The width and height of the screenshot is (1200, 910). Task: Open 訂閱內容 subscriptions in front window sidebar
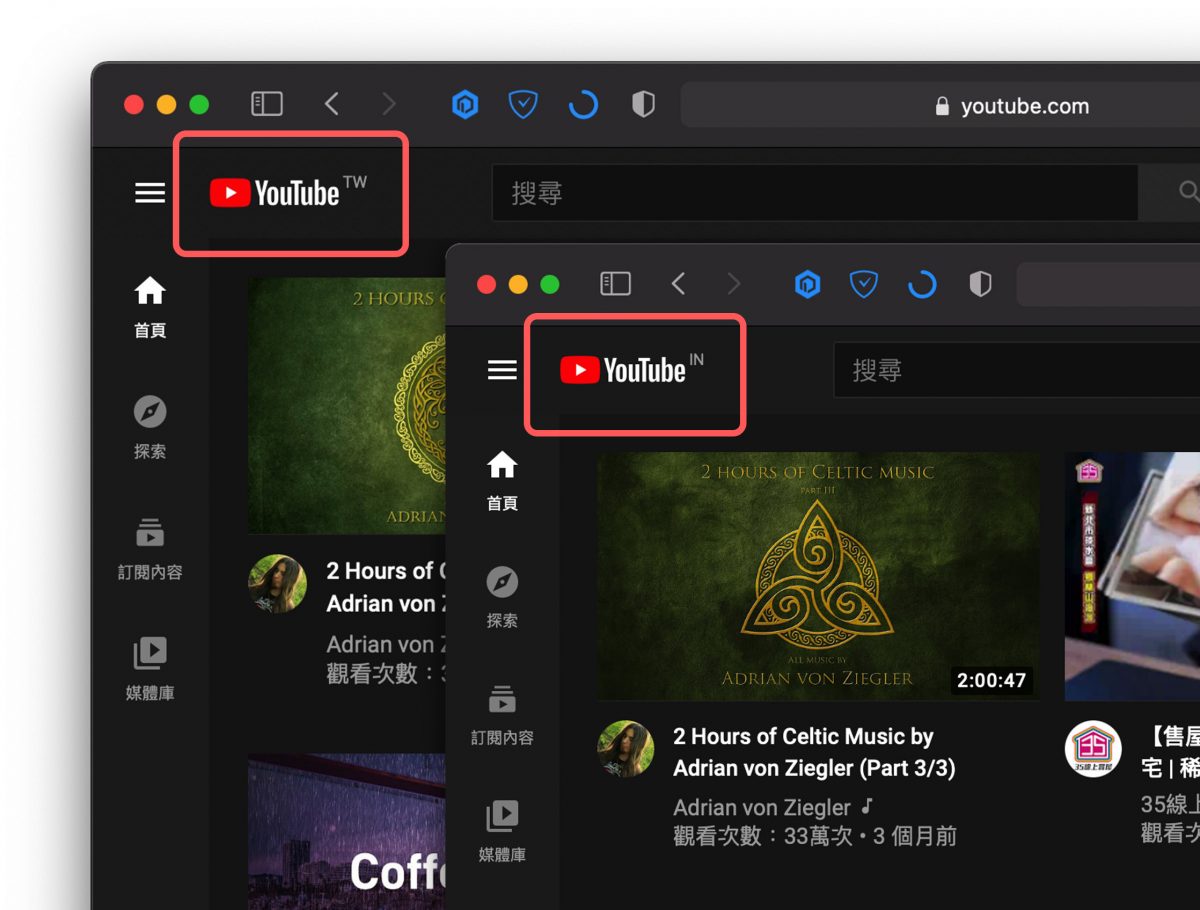[502, 715]
